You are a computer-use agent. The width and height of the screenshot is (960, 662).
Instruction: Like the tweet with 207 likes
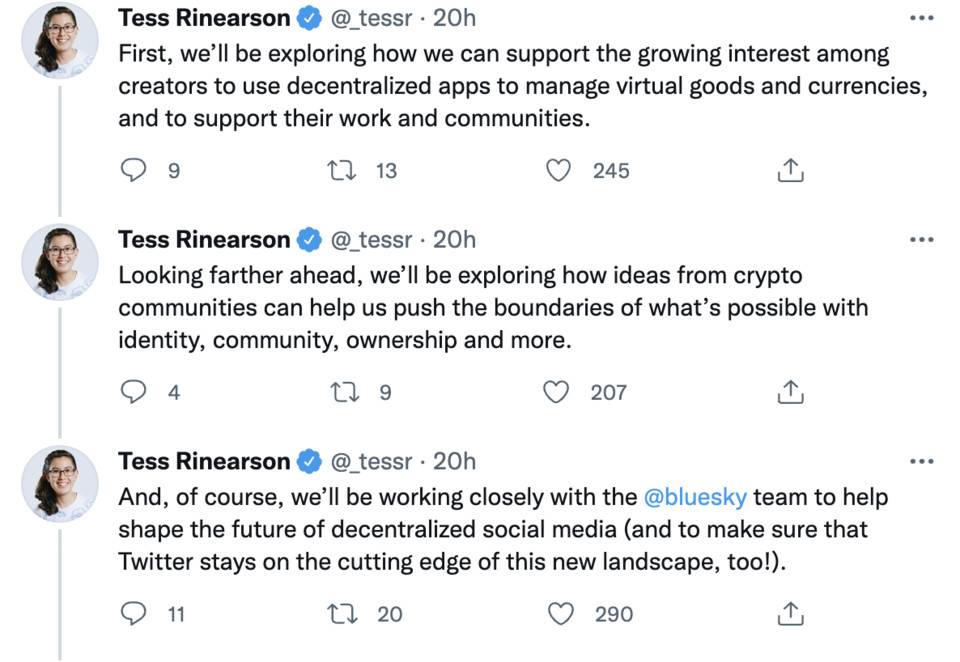click(x=556, y=392)
